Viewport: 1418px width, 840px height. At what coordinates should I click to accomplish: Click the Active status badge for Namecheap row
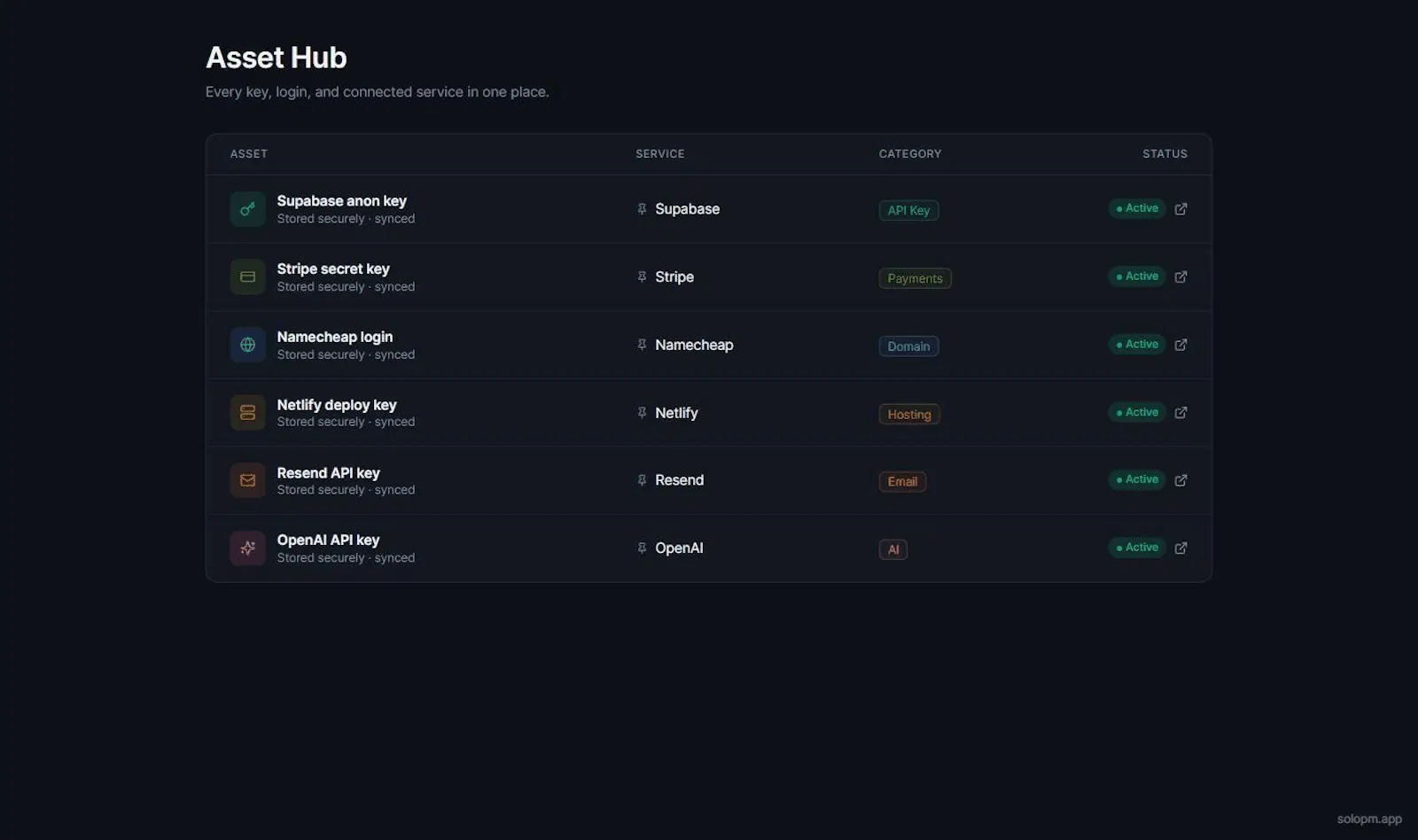tap(1136, 344)
